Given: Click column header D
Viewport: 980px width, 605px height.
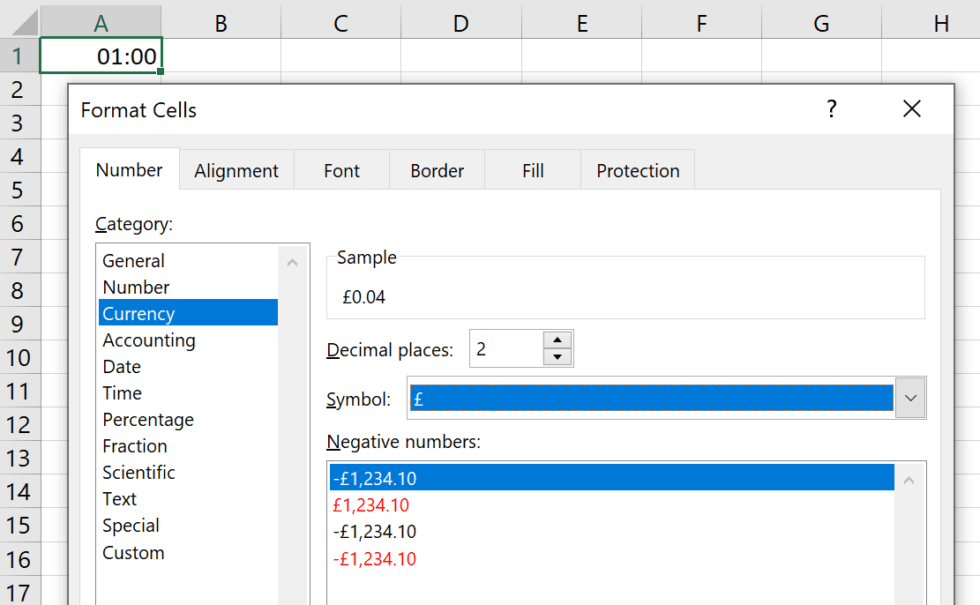Looking at the screenshot, I should [x=460, y=21].
